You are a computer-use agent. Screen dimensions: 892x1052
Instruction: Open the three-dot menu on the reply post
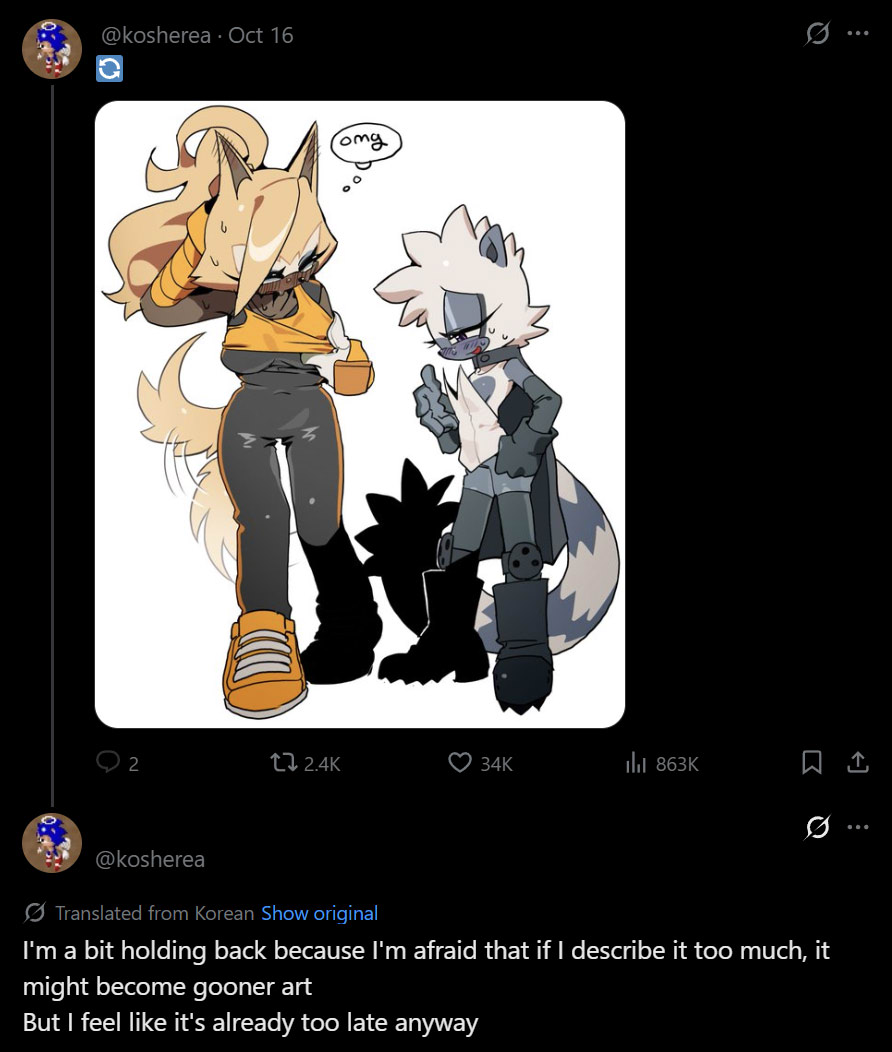click(x=858, y=827)
